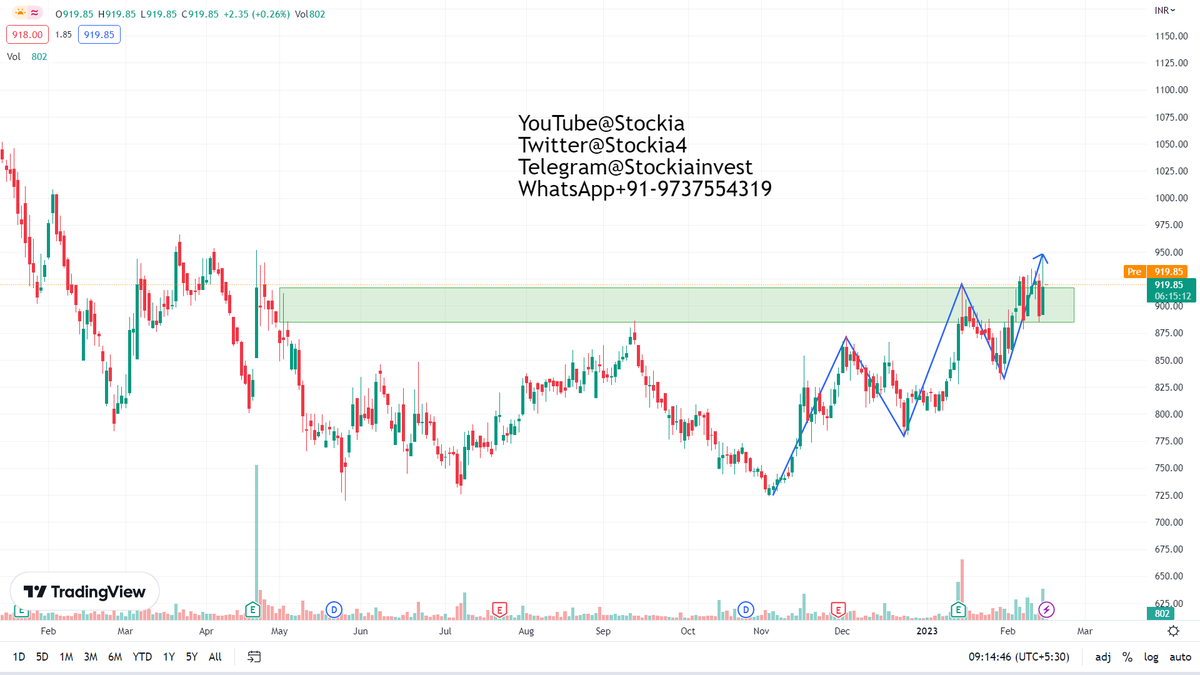This screenshot has height=675, width=1200.
Task: Select the 1M date range
Action: click(66, 657)
